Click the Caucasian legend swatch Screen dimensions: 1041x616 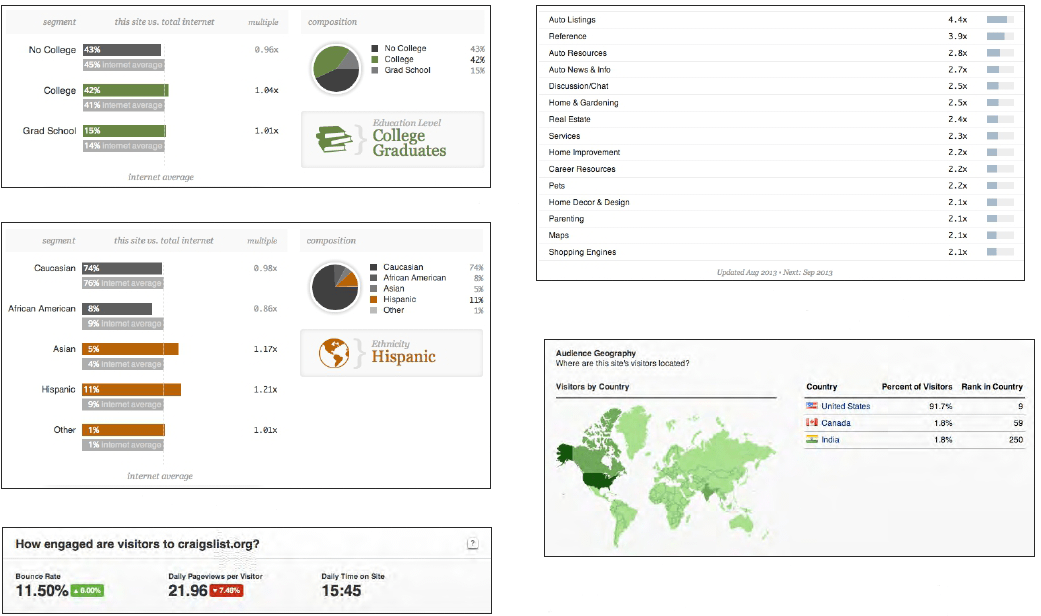[374, 267]
